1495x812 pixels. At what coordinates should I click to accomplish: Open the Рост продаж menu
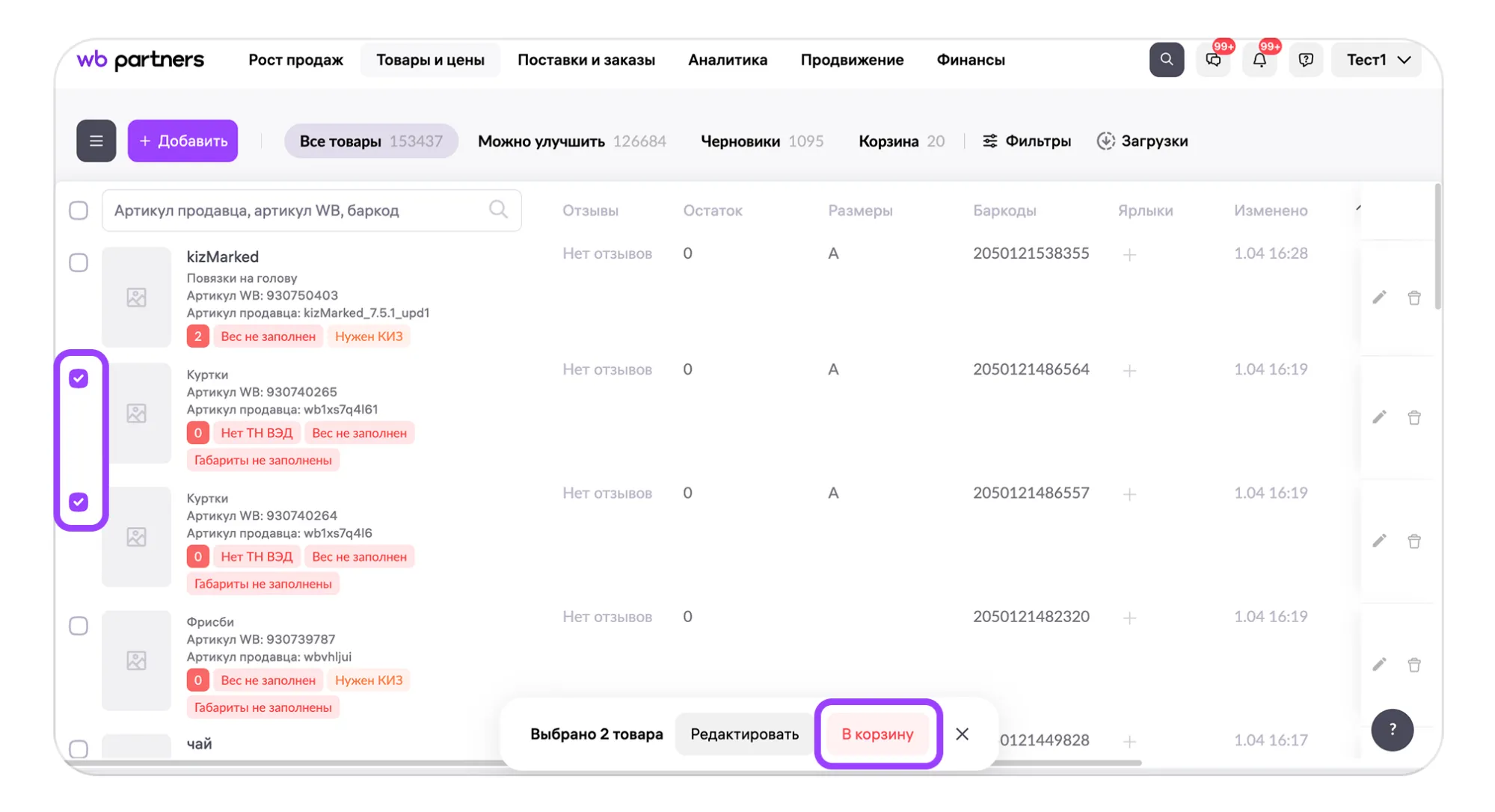295,60
